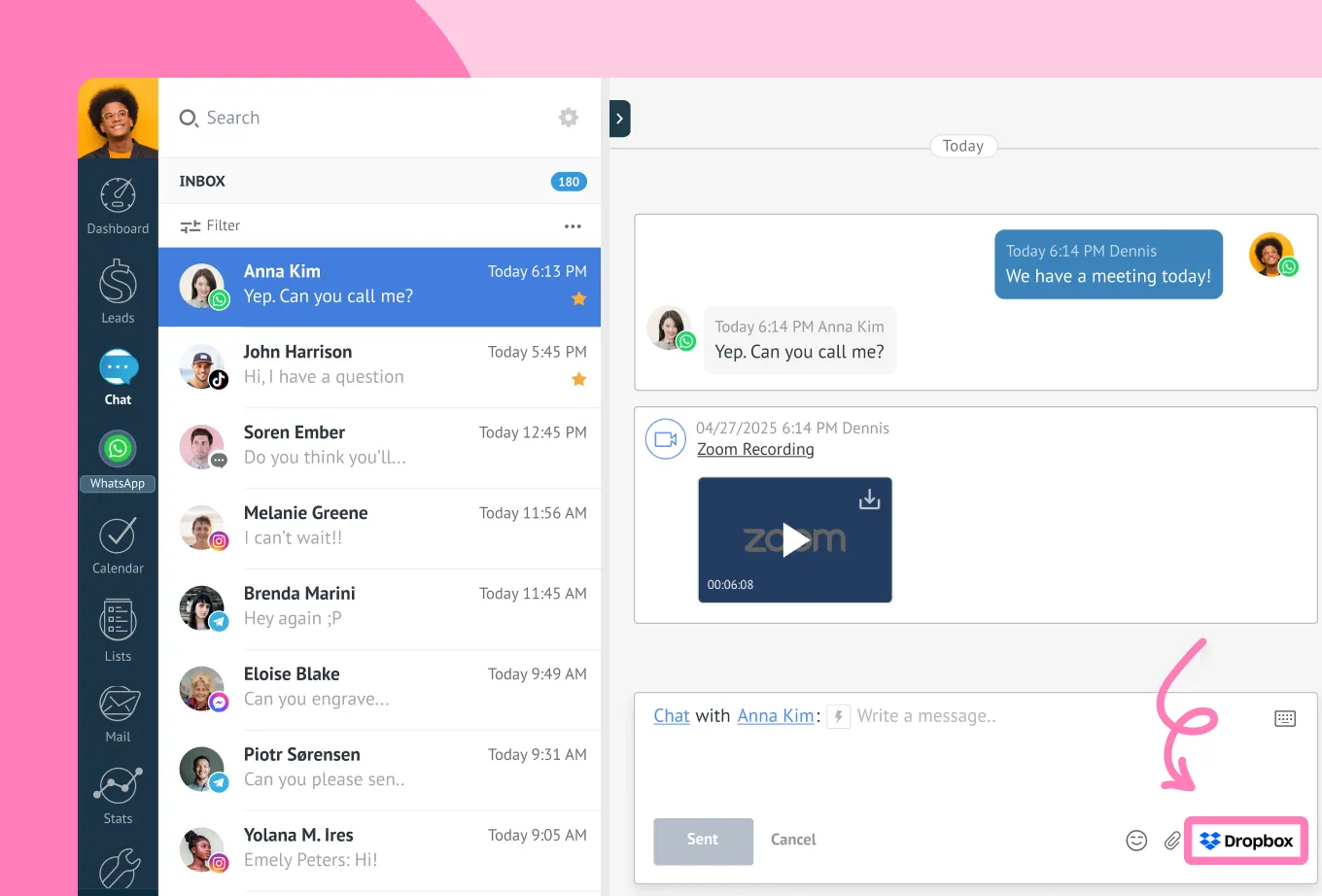Download the Zoom recording file
The image size is (1322, 896).
pos(868,498)
